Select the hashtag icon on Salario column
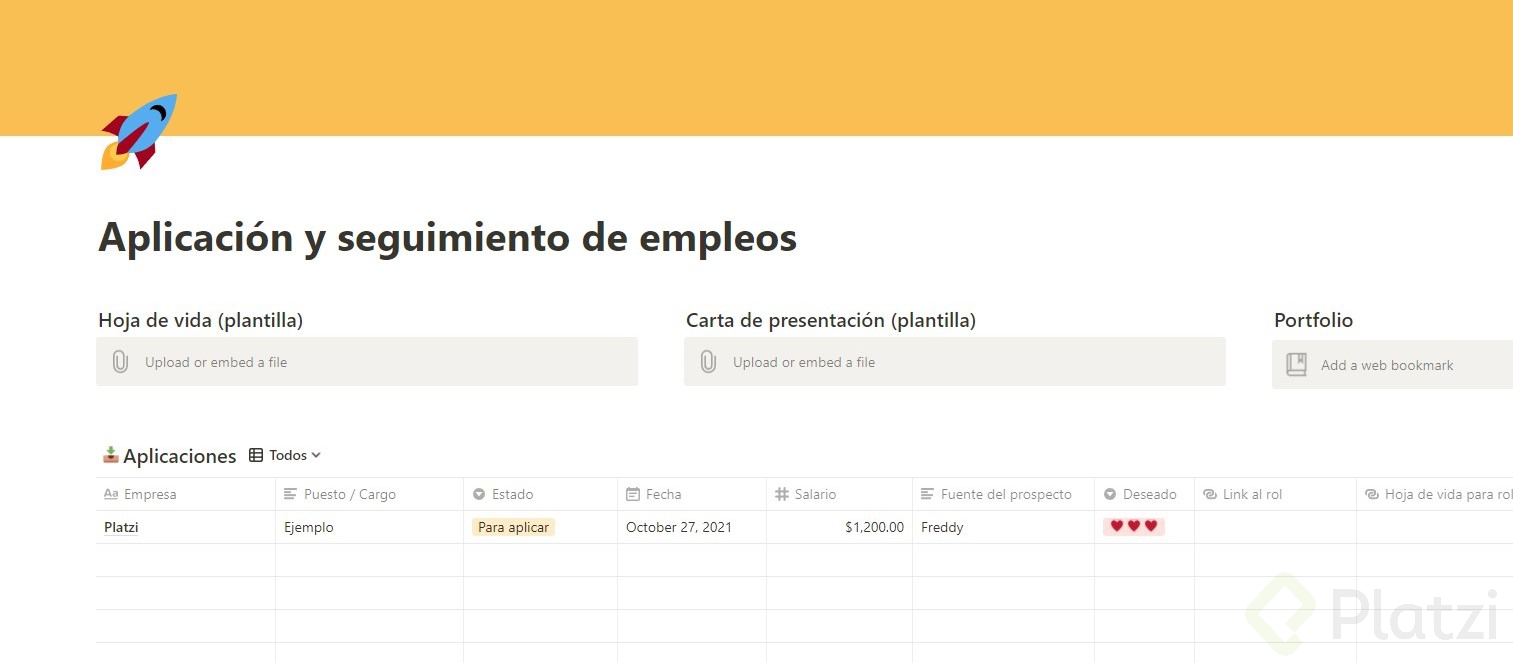The width and height of the screenshot is (1513, 663). click(x=781, y=494)
